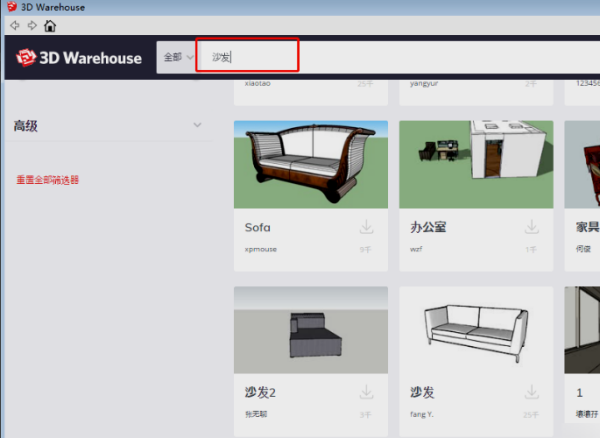
Task: Download the 沙发2 model
Action: pyautogui.click(x=367, y=393)
